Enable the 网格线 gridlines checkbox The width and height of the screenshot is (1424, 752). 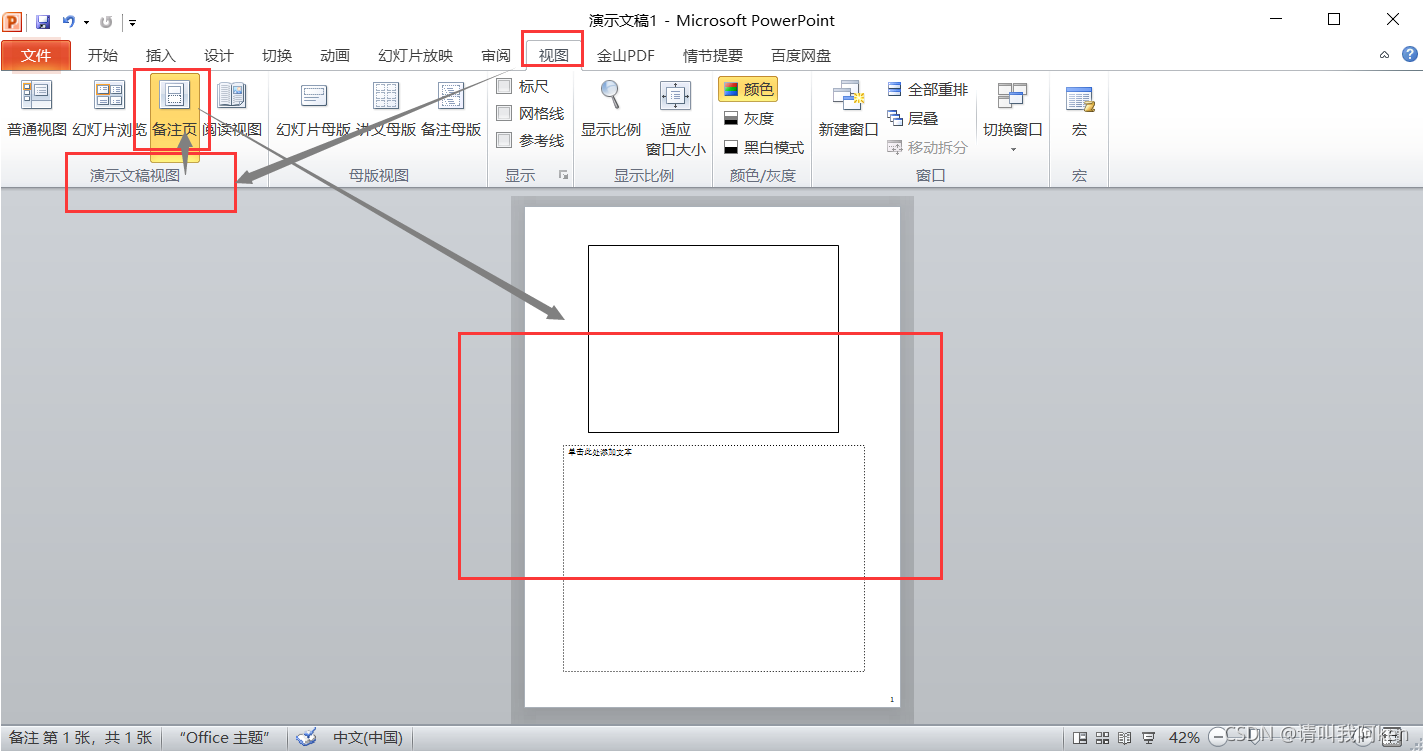tap(504, 114)
